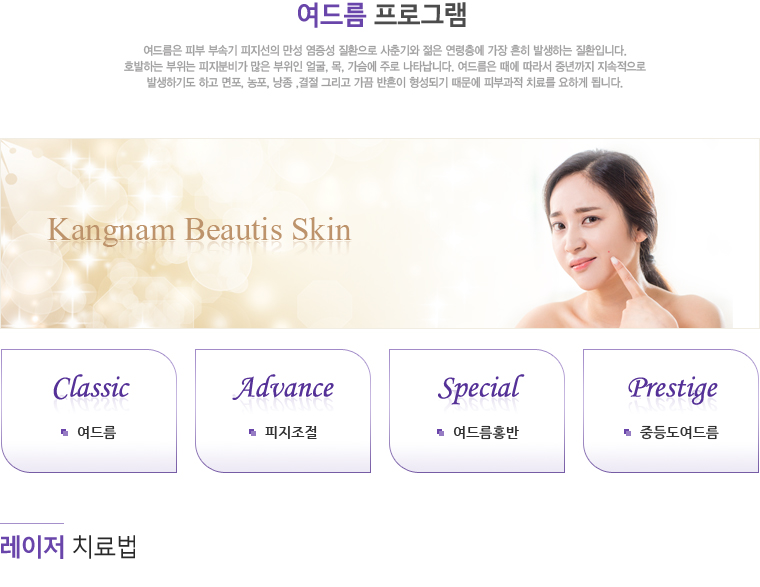The height and width of the screenshot is (587, 760).
Task: Select the Special program card
Action: [477, 411]
